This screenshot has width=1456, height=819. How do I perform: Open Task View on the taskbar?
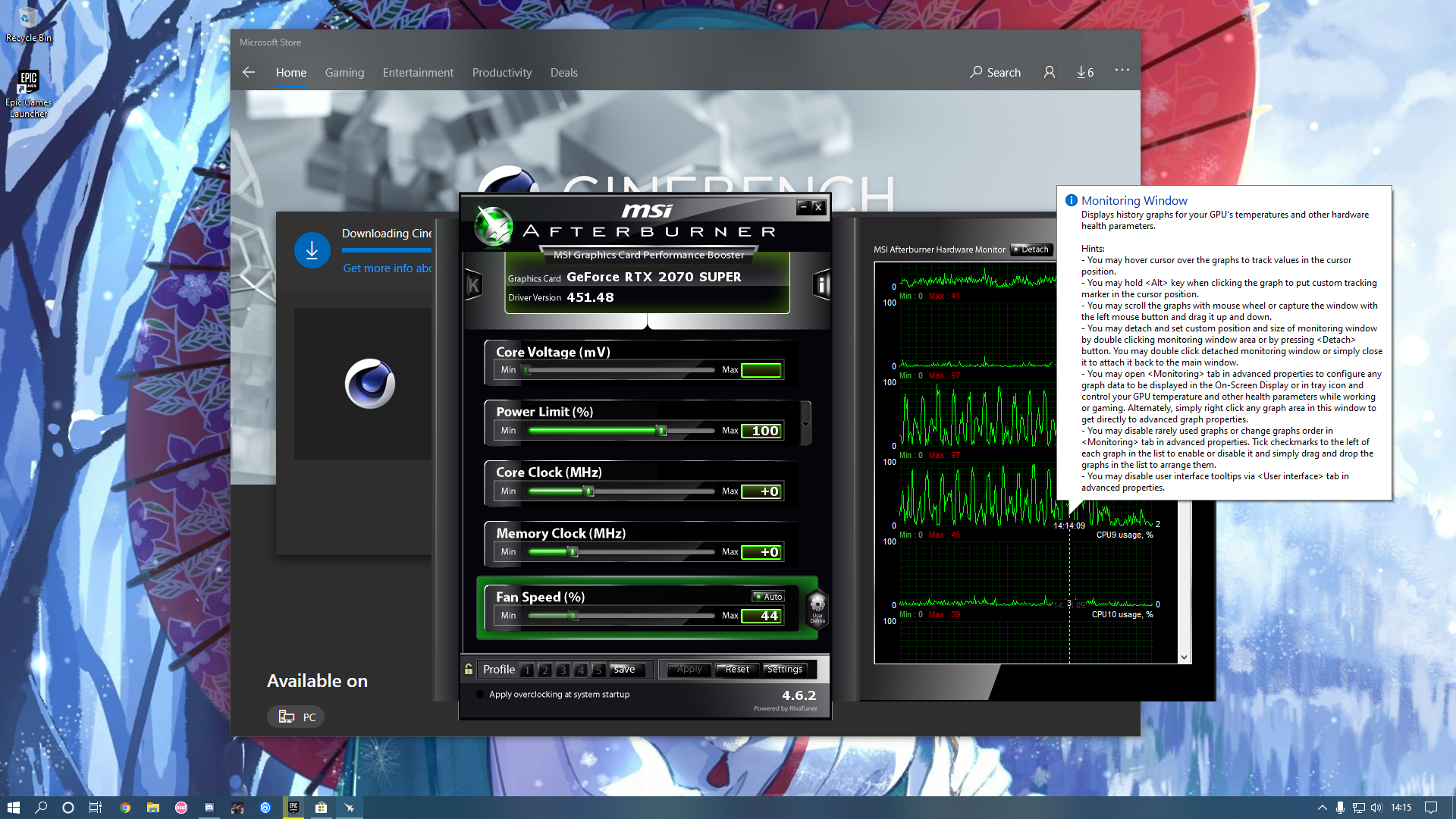pos(96,808)
